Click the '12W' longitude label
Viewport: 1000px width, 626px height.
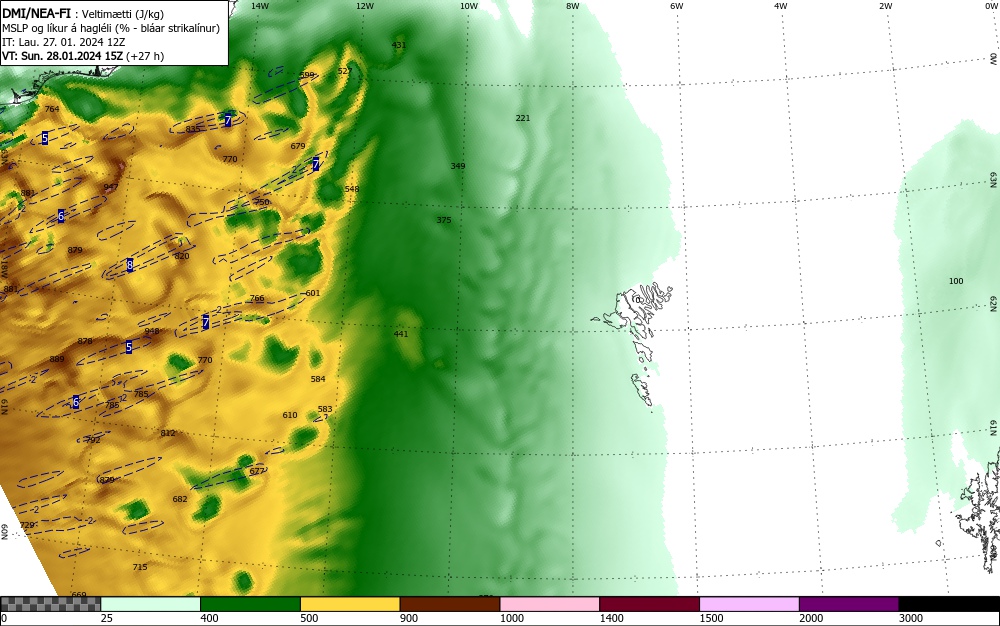pos(364,6)
